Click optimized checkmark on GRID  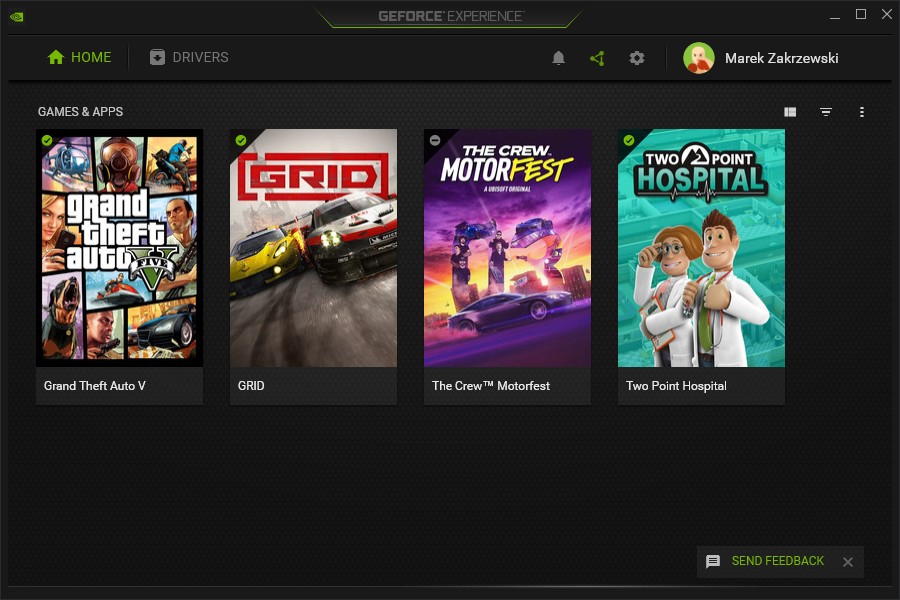241,140
